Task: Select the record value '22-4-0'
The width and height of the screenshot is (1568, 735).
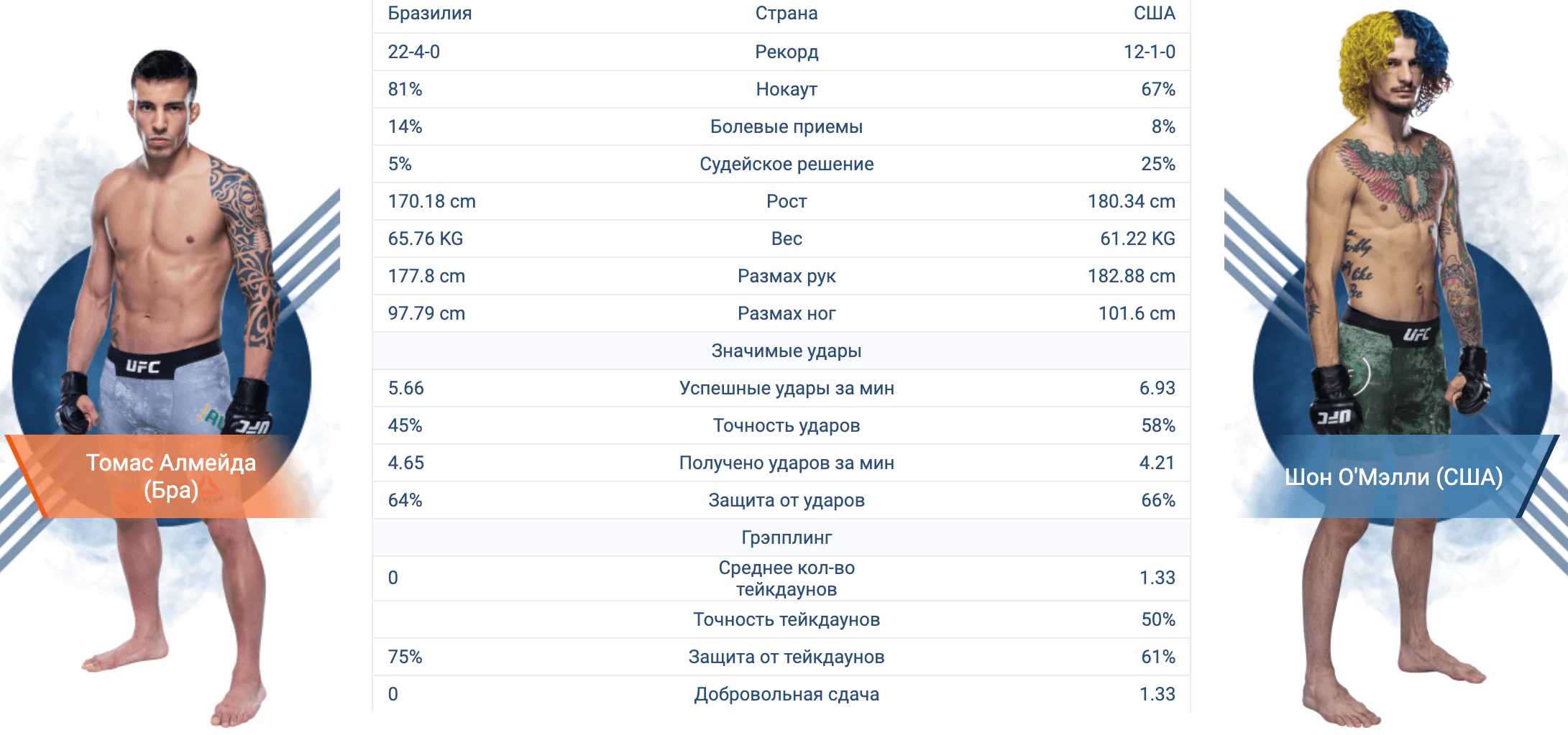Action: click(x=414, y=52)
